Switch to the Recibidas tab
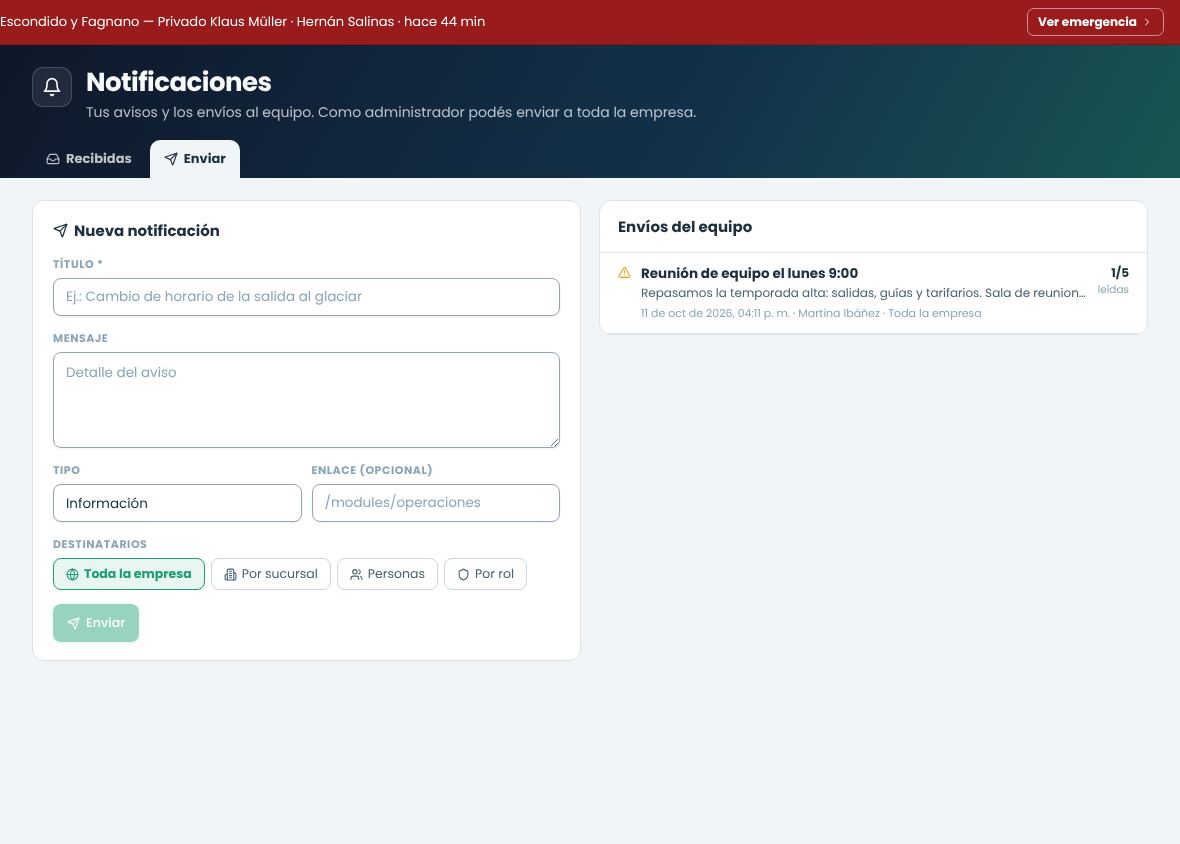The image size is (1180, 844). pos(89,159)
